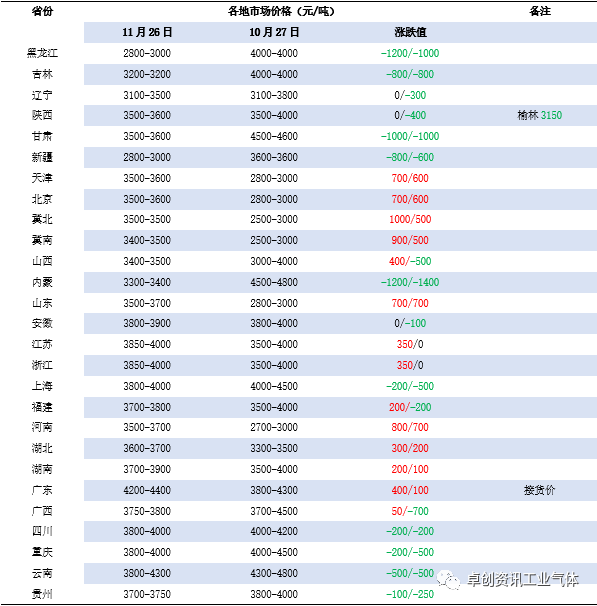
Task: Select the 4500-4800 October price for 内蒙
Action: (x=274, y=282)
